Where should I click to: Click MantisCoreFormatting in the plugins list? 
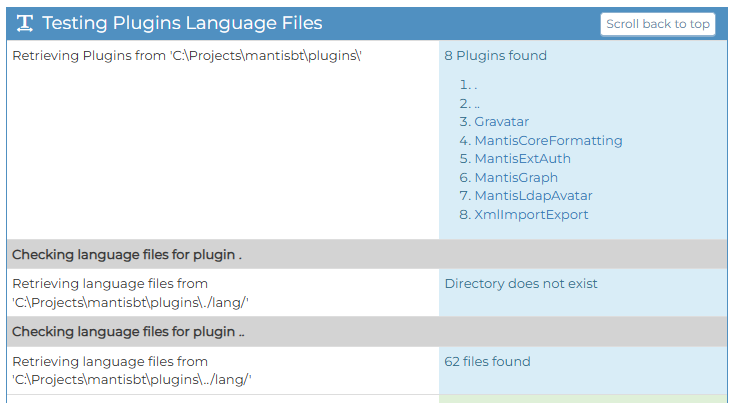tap(548, 141)
